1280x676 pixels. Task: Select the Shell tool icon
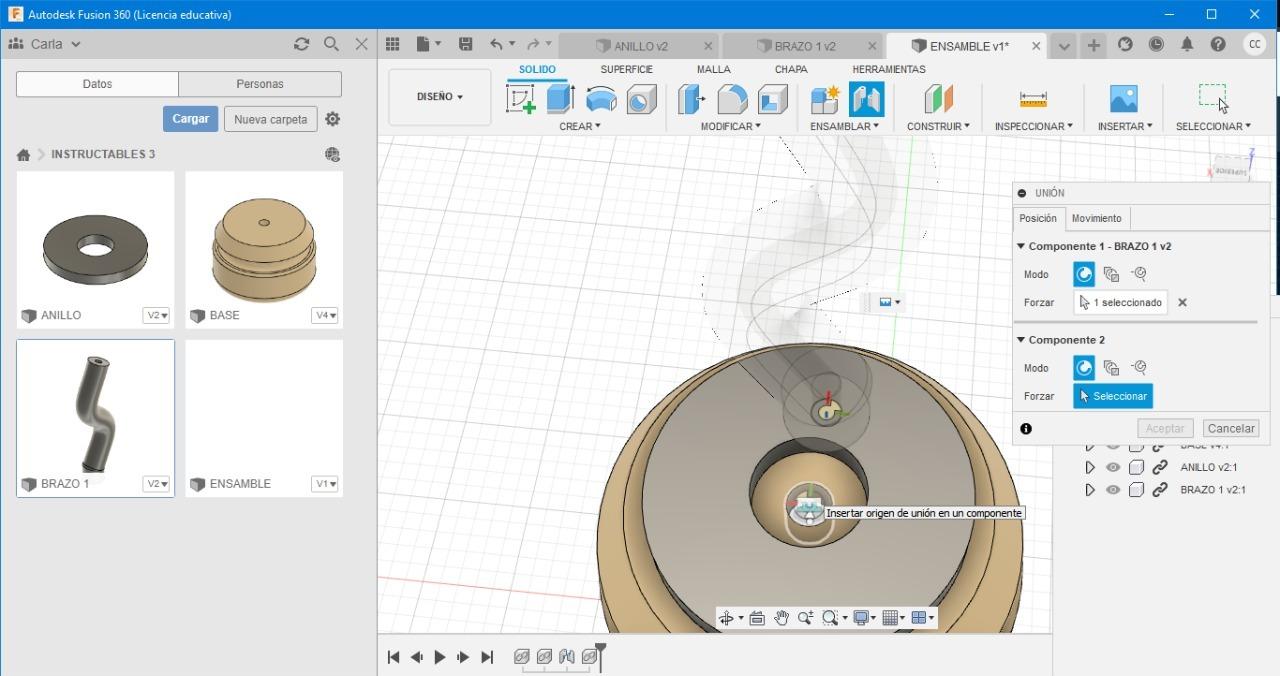click(x=772, y=99)
